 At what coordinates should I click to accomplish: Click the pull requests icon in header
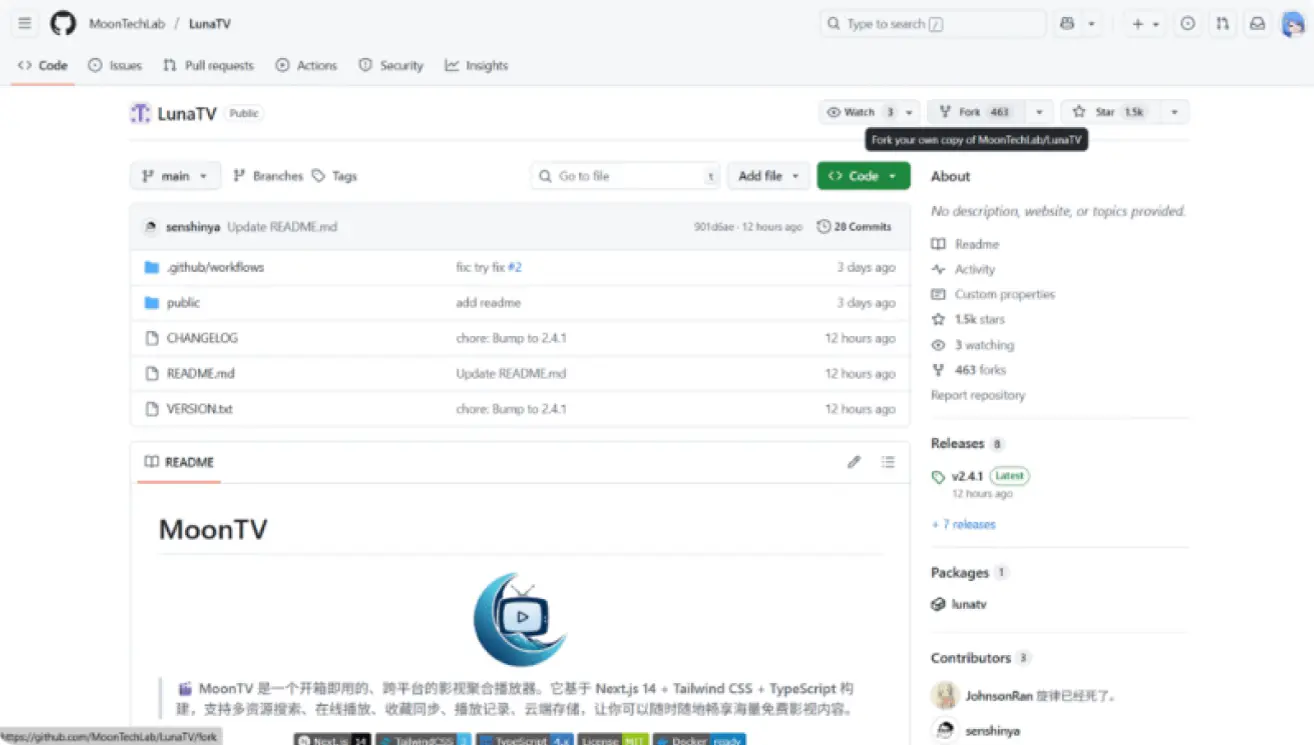(x=1222, y=24)
